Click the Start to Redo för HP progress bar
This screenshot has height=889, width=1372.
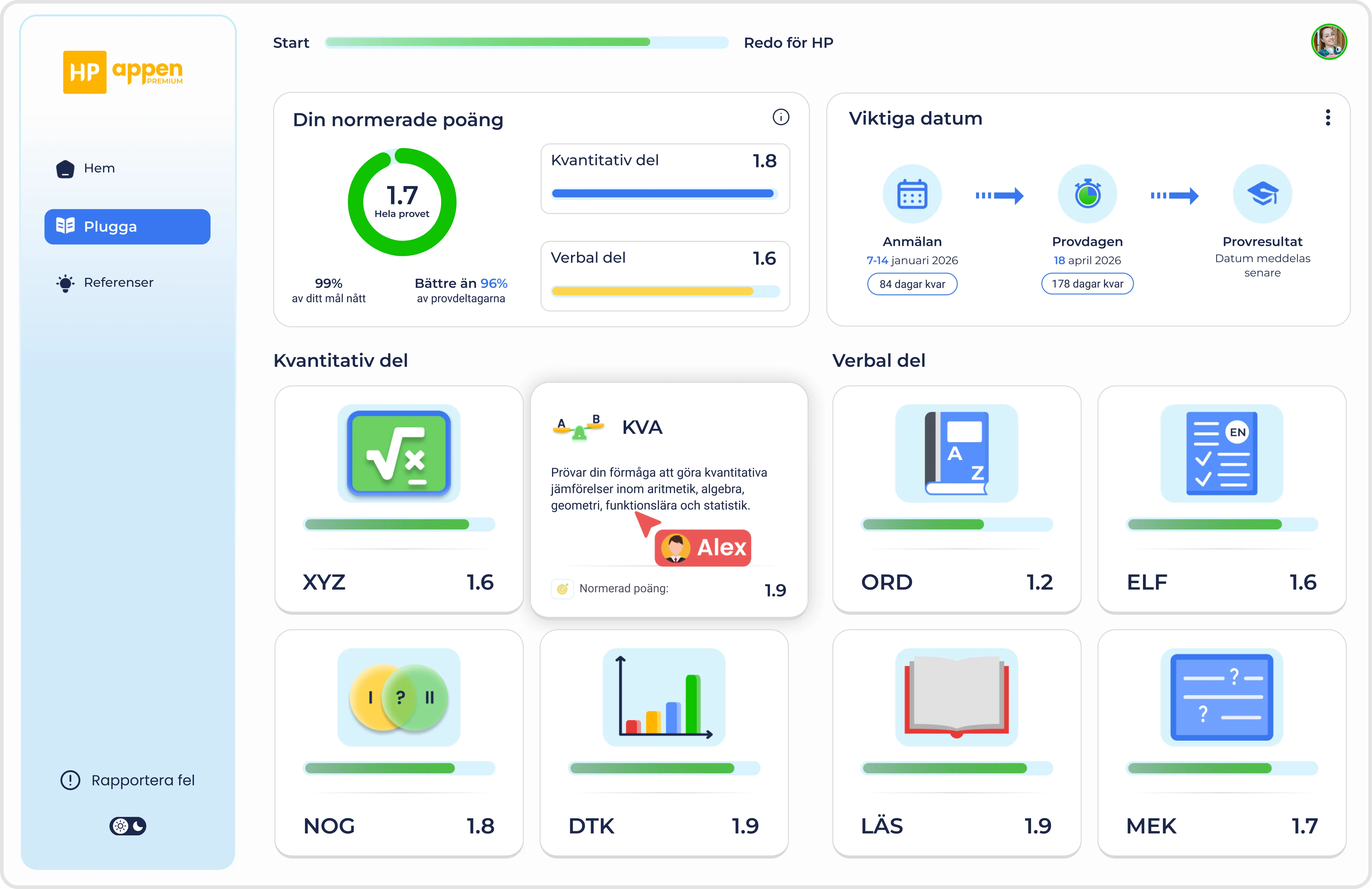[x=526, y=42]
